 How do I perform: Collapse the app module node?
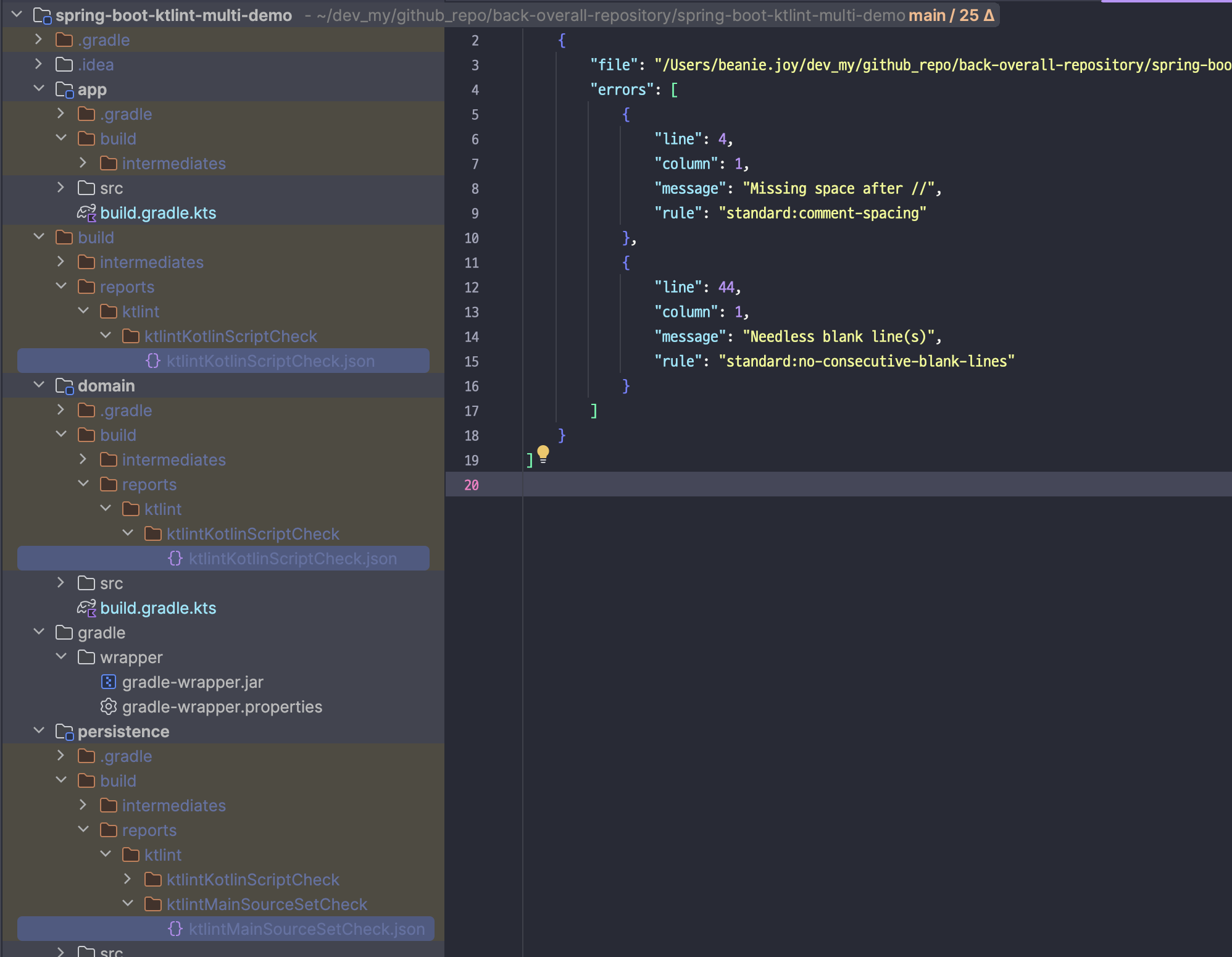click(39, 88)
